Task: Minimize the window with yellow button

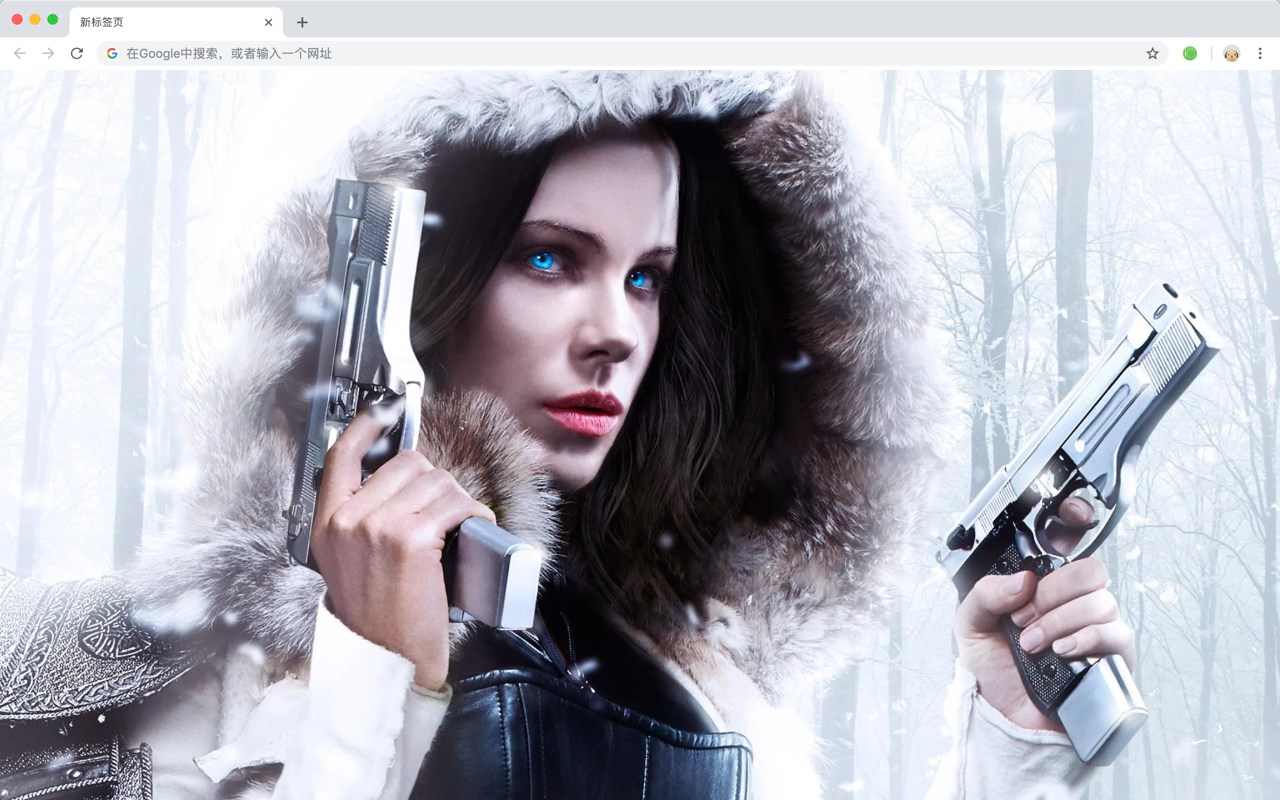Action: (x=35, y=20)
